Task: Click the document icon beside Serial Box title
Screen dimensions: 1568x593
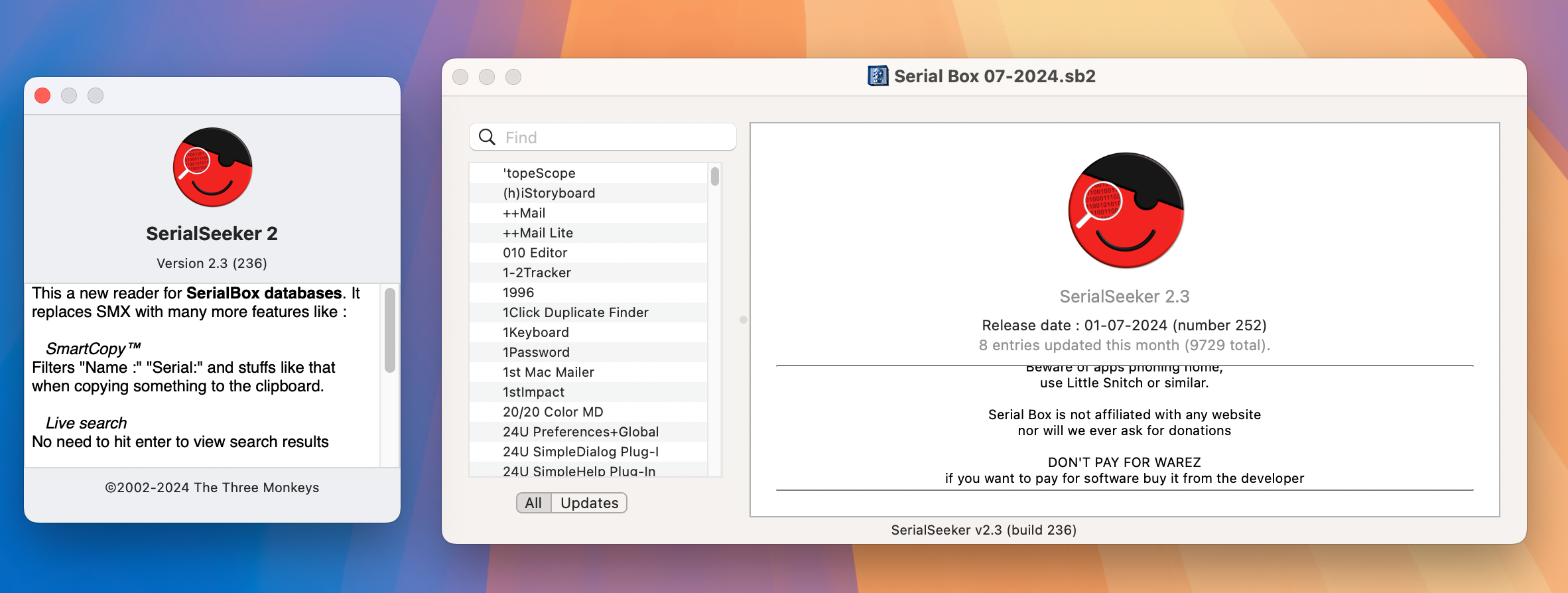Action: pyautogui.click(x=878, y=76)
